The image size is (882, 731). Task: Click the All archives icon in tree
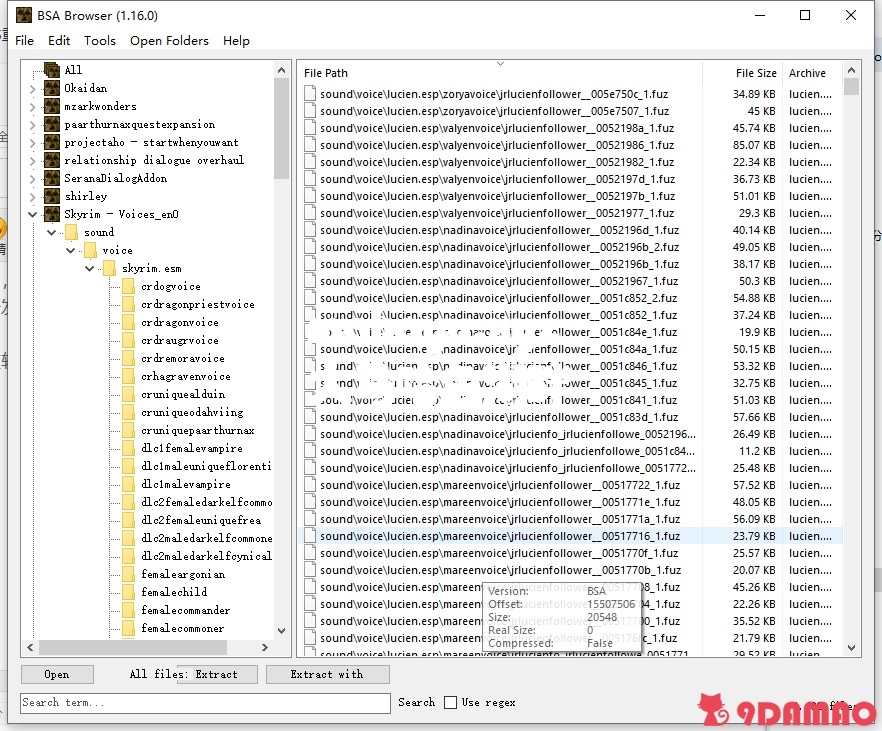[52, 70]
